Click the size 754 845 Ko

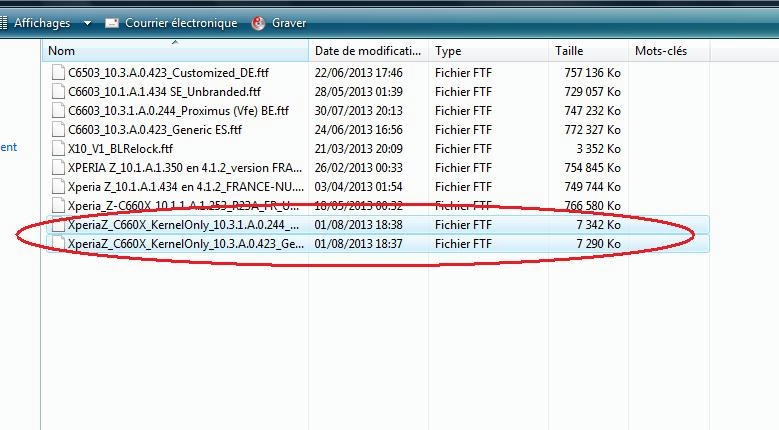[x=592, y=168]
